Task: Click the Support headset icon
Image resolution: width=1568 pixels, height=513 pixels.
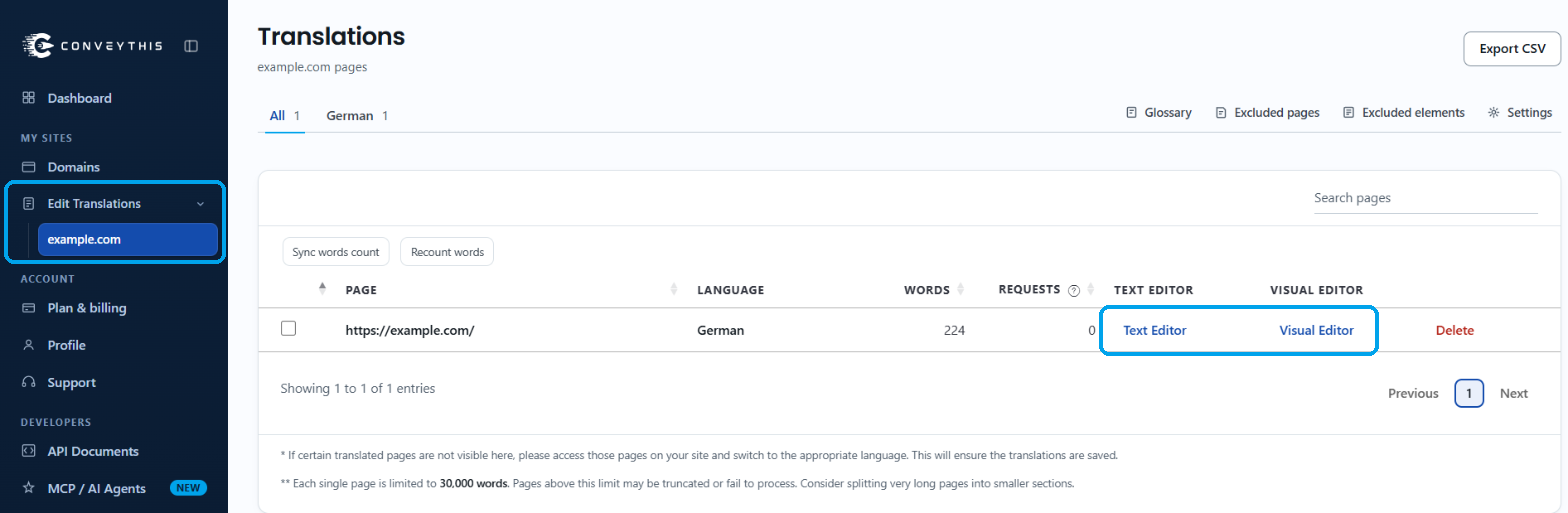Action: [28, 382]
